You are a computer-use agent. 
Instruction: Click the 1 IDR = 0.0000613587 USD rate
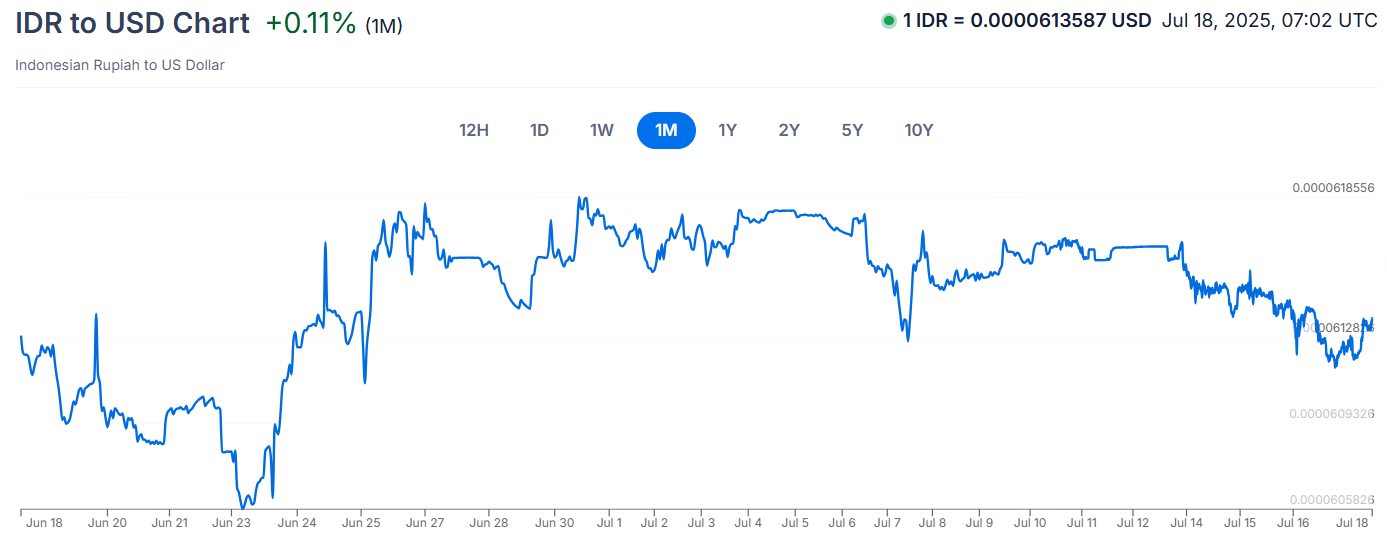(1027, 21)
